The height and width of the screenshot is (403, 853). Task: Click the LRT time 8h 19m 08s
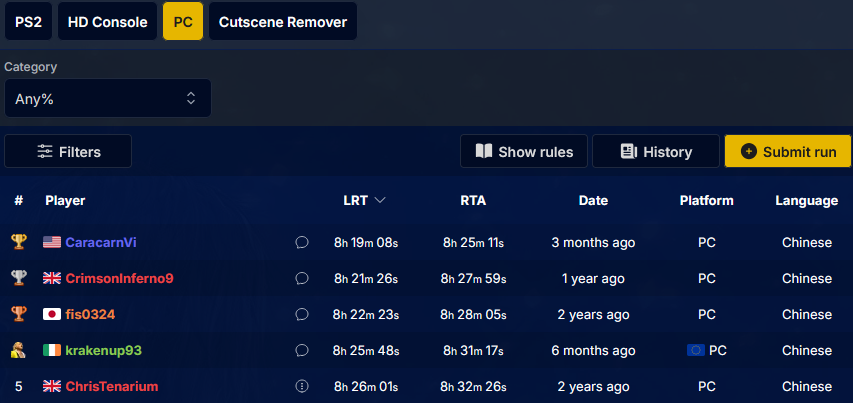pyautogui.click(x=366, y=243)
